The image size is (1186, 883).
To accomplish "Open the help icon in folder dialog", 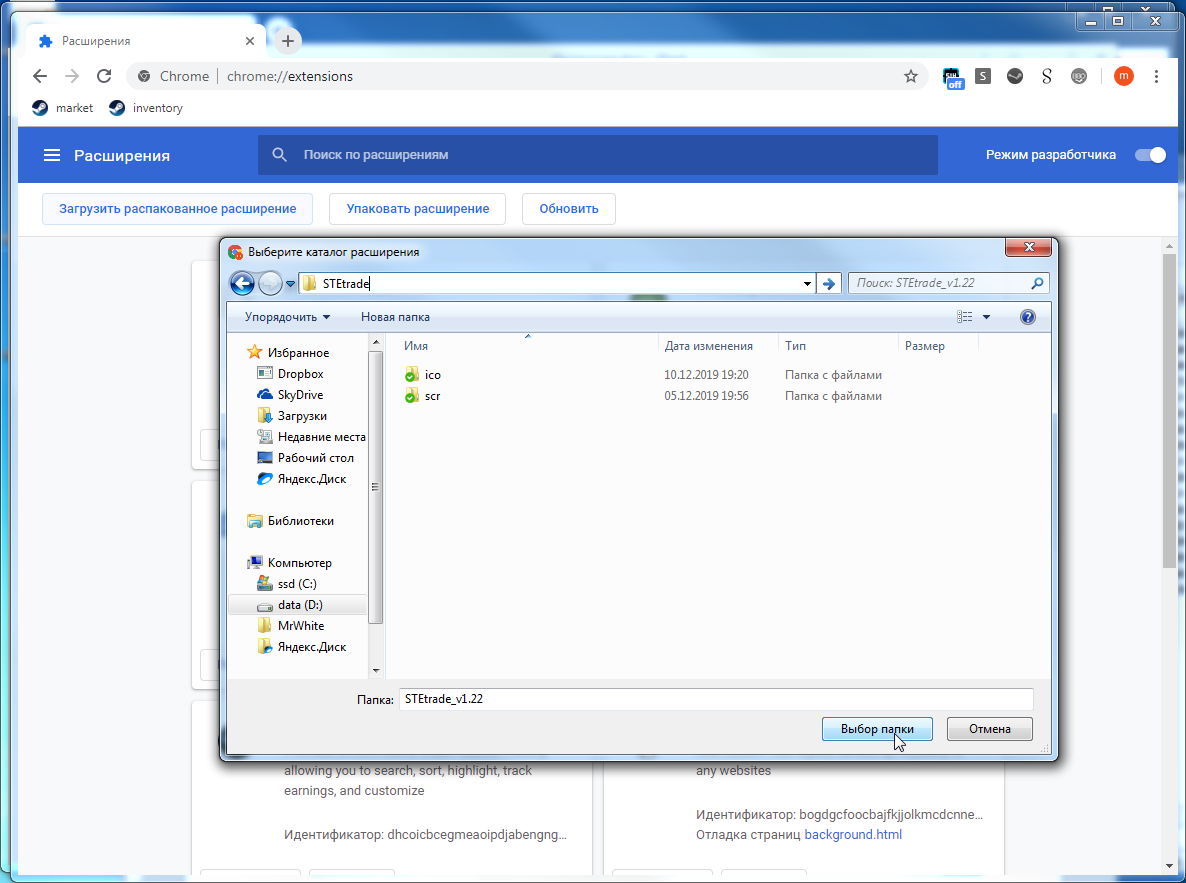I will click(x=1027, y=317).
